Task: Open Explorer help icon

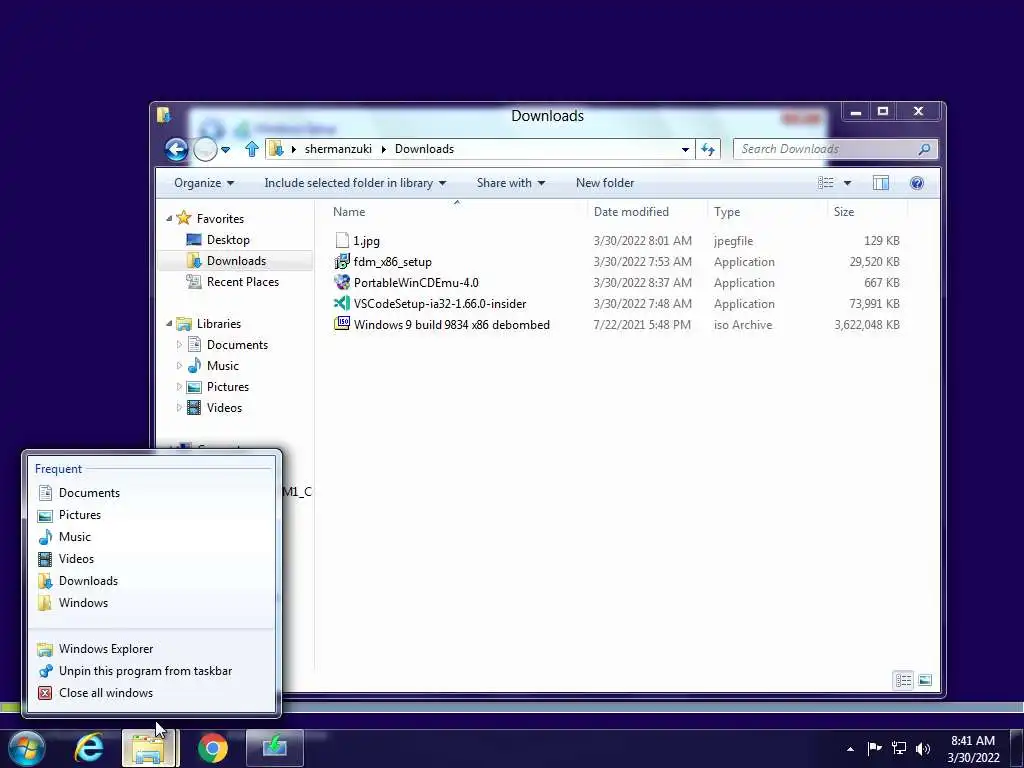Action: pyautogui.click(x=917, y=183)
